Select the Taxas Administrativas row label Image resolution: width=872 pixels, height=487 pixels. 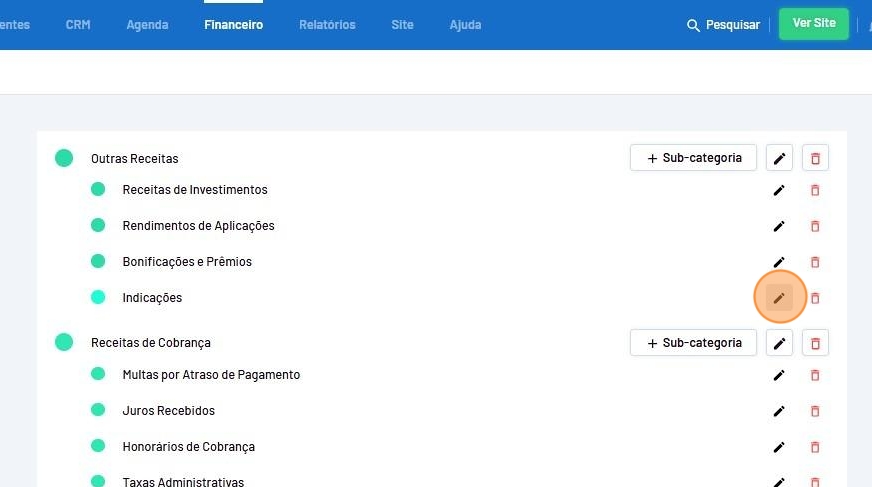(183, 482)
